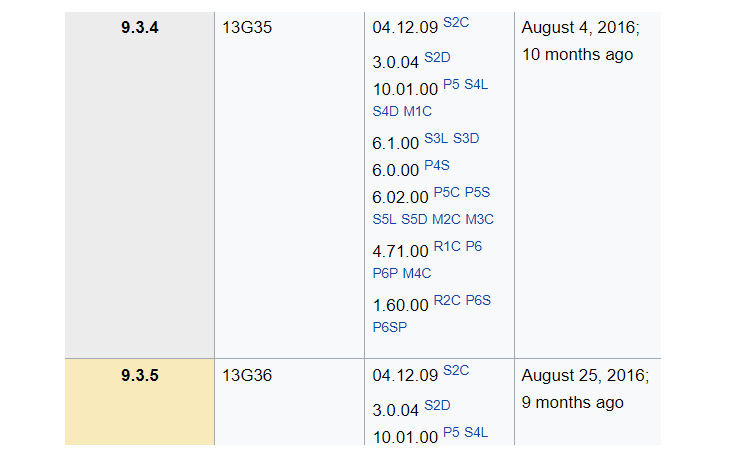Open the S2C link in the 9.3.5 row
Viewport: 735px width, 462px height.
click(455, 370)
